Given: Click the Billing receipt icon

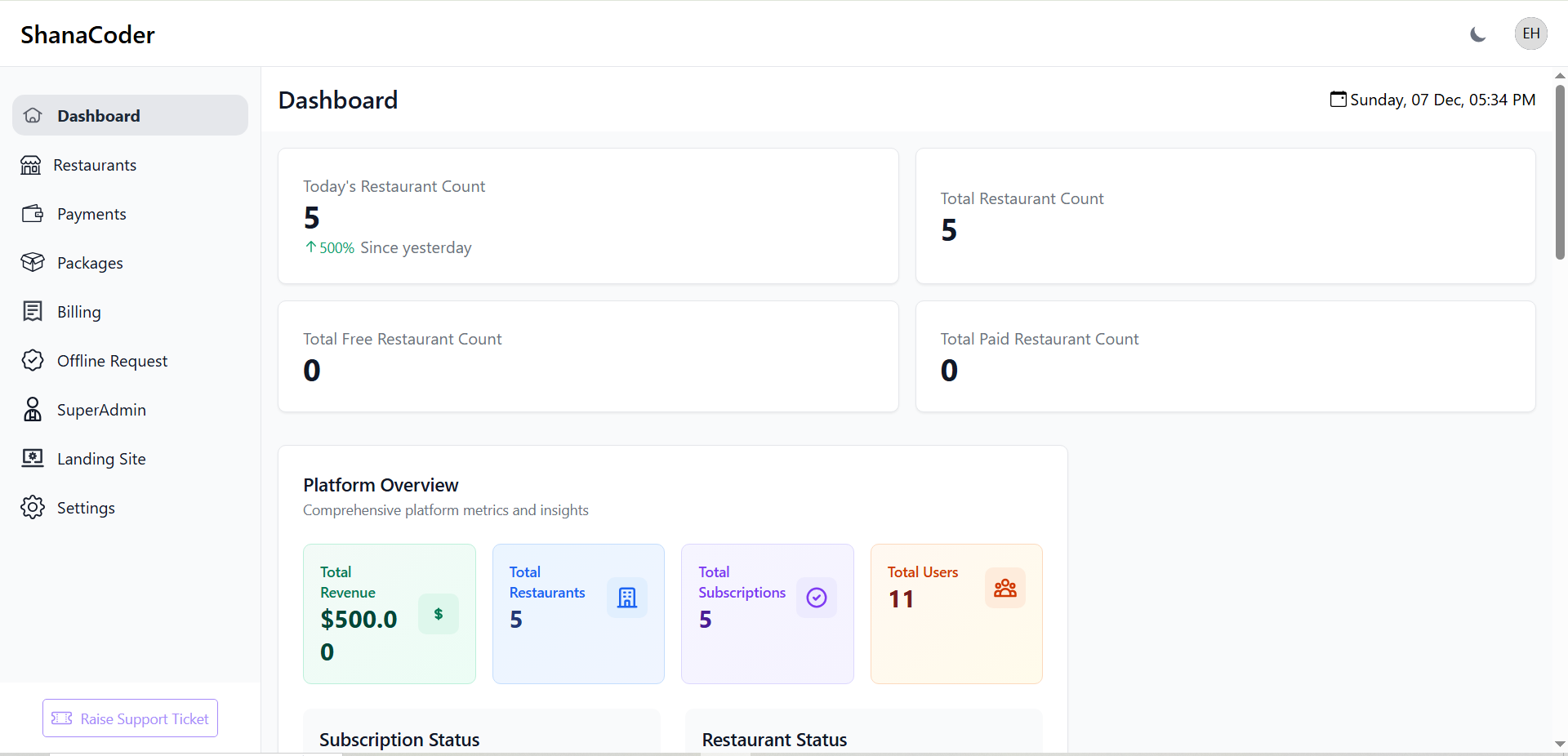Looking at the screenshot, I should 33,312.
